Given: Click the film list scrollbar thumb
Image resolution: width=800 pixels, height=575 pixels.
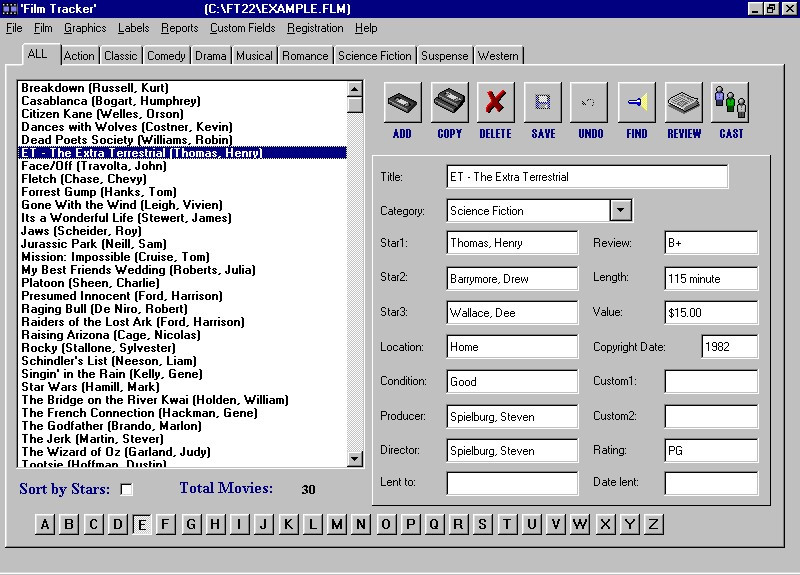Looking at the screenshot, I should pyautogui.click(x=355, y=105).
